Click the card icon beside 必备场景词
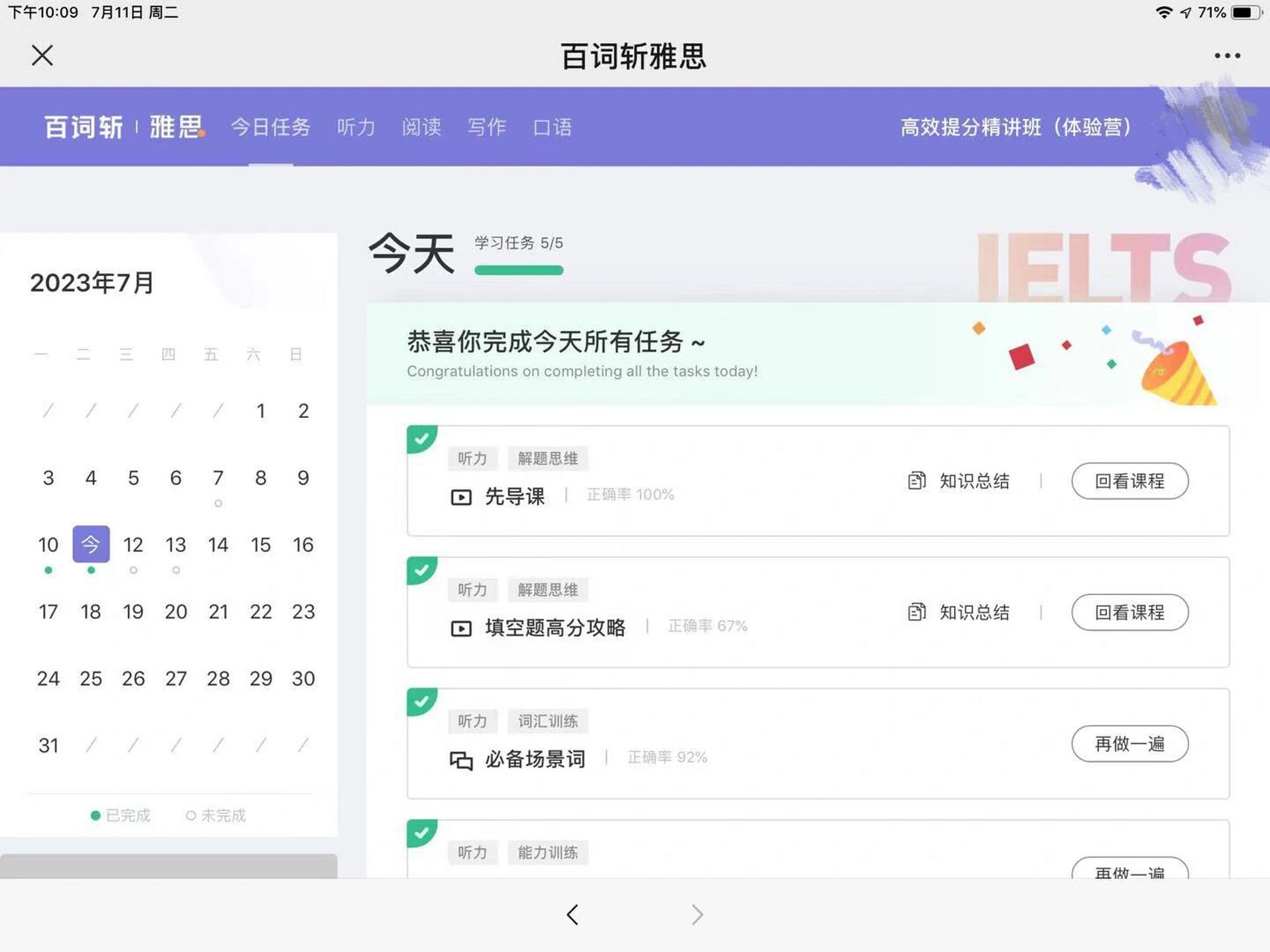The width and height of the screenshot is (1270, 952). click(461, 760)
